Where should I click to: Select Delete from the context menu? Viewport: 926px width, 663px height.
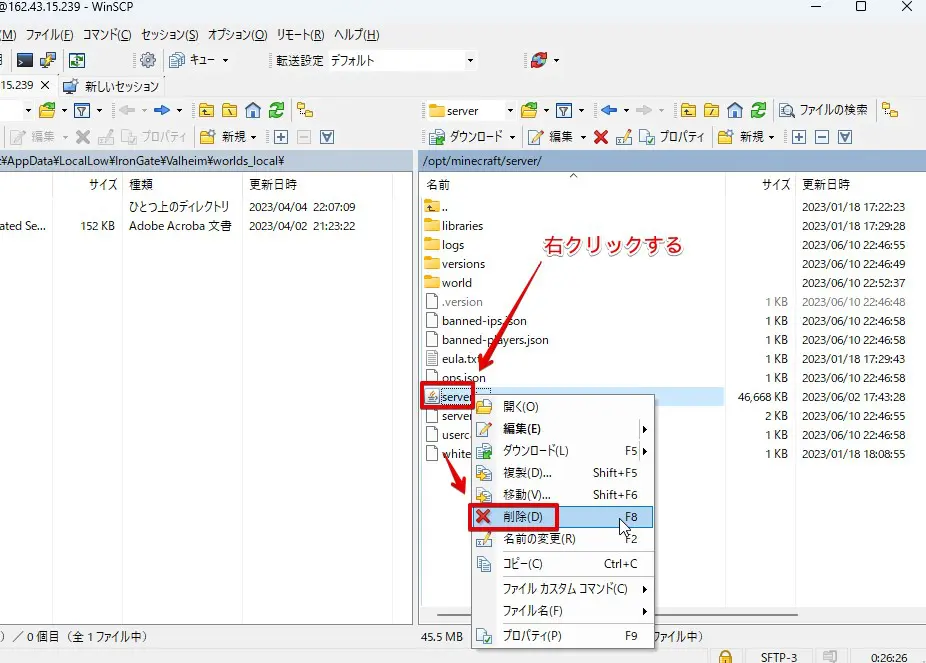coord(523,517)
